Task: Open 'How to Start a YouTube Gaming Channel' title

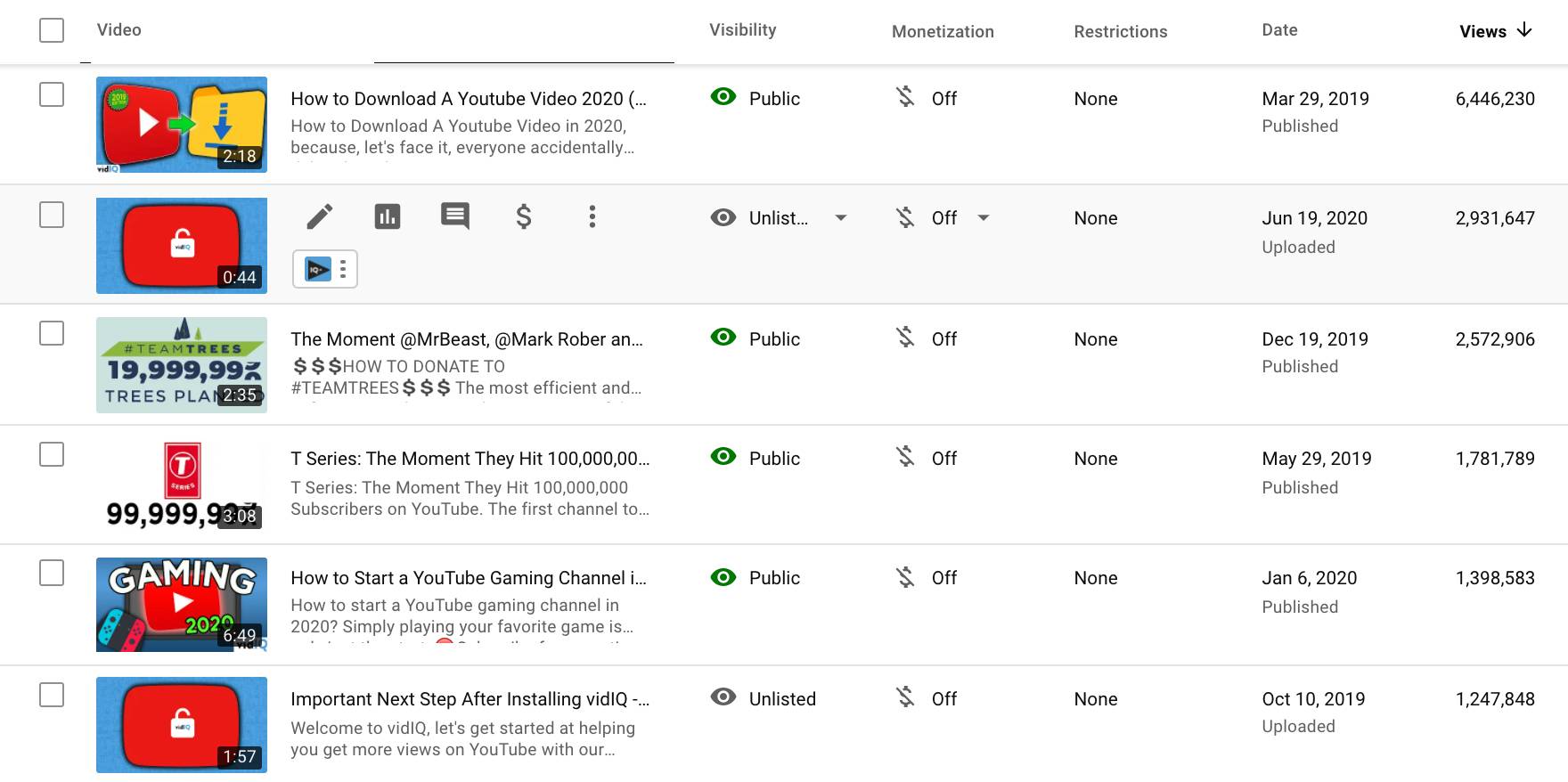Action: [469, 578]
